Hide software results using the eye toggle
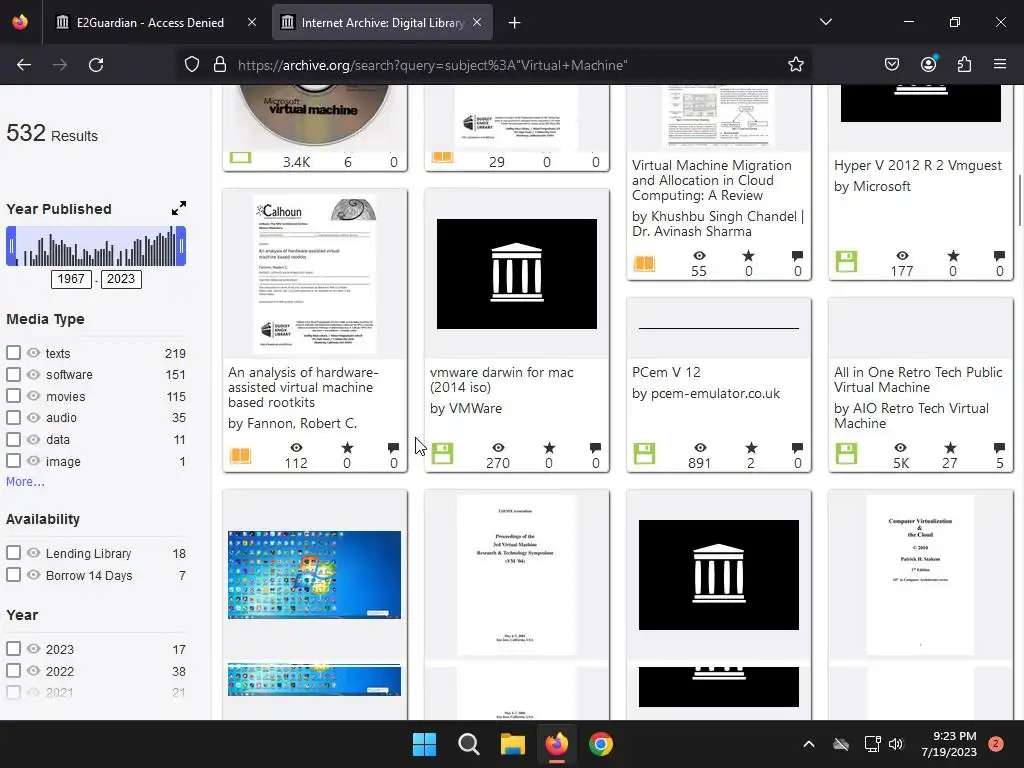The height and width of the screenshot is (768, 1024). (x=33, y=374)
